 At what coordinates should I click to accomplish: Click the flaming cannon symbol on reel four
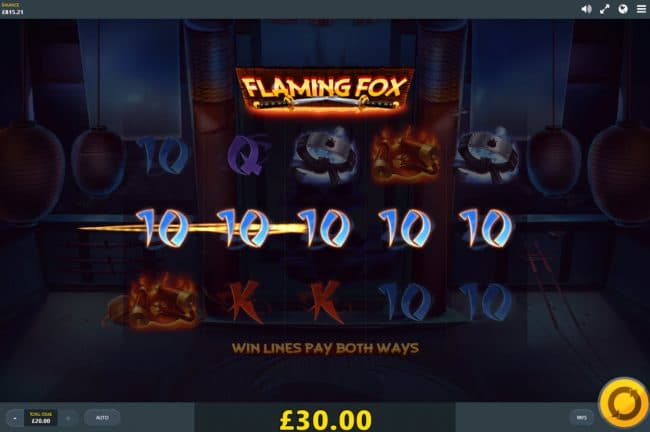pyautogui.click(x=405, y=155)
